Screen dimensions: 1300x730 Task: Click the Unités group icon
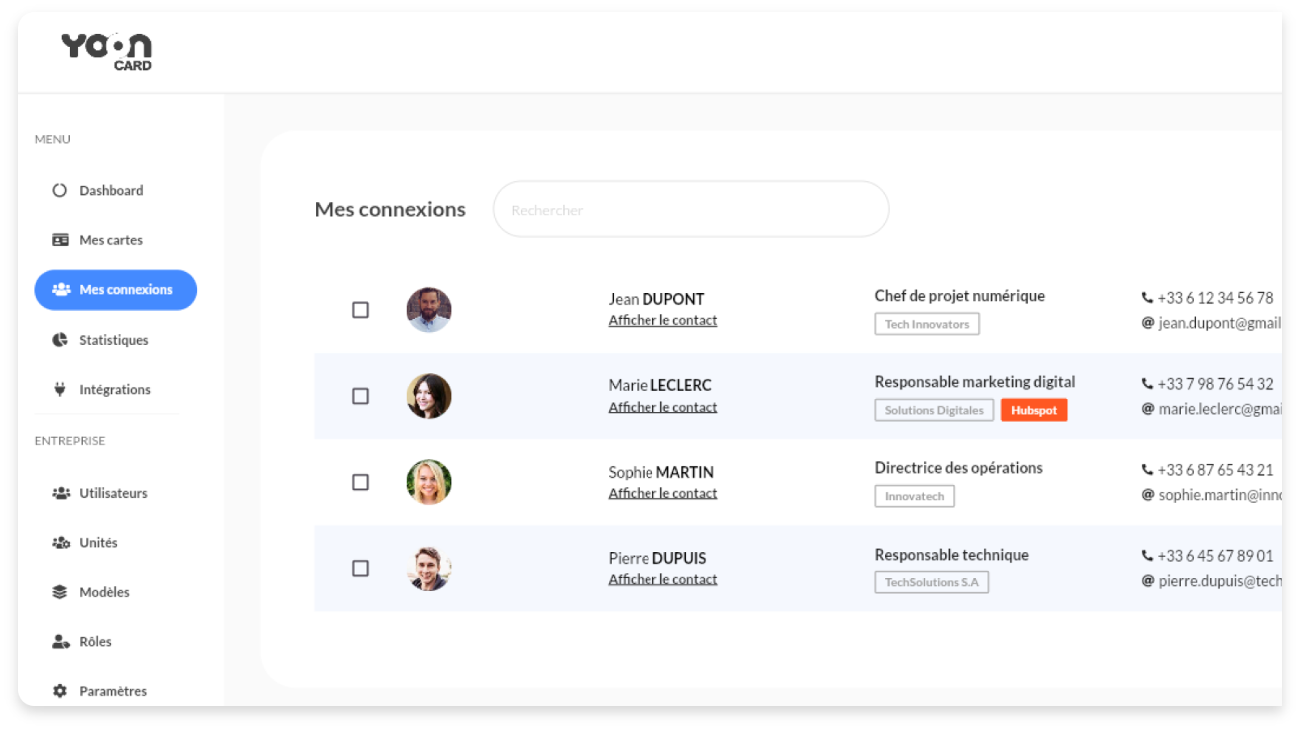click(60, 543)
